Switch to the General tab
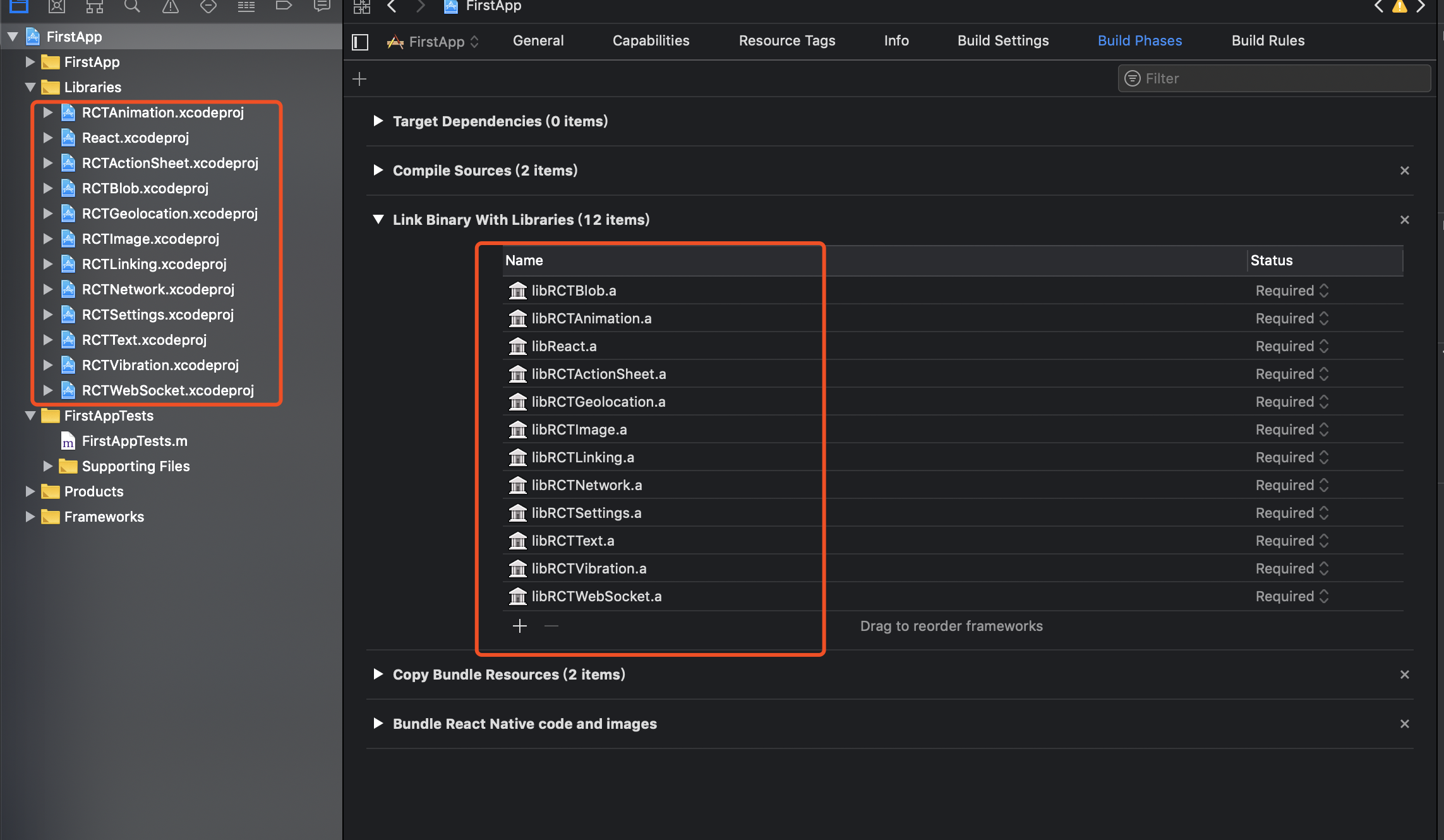The width and height of the screenshot is (1444, 840). [x=538, y=40]
